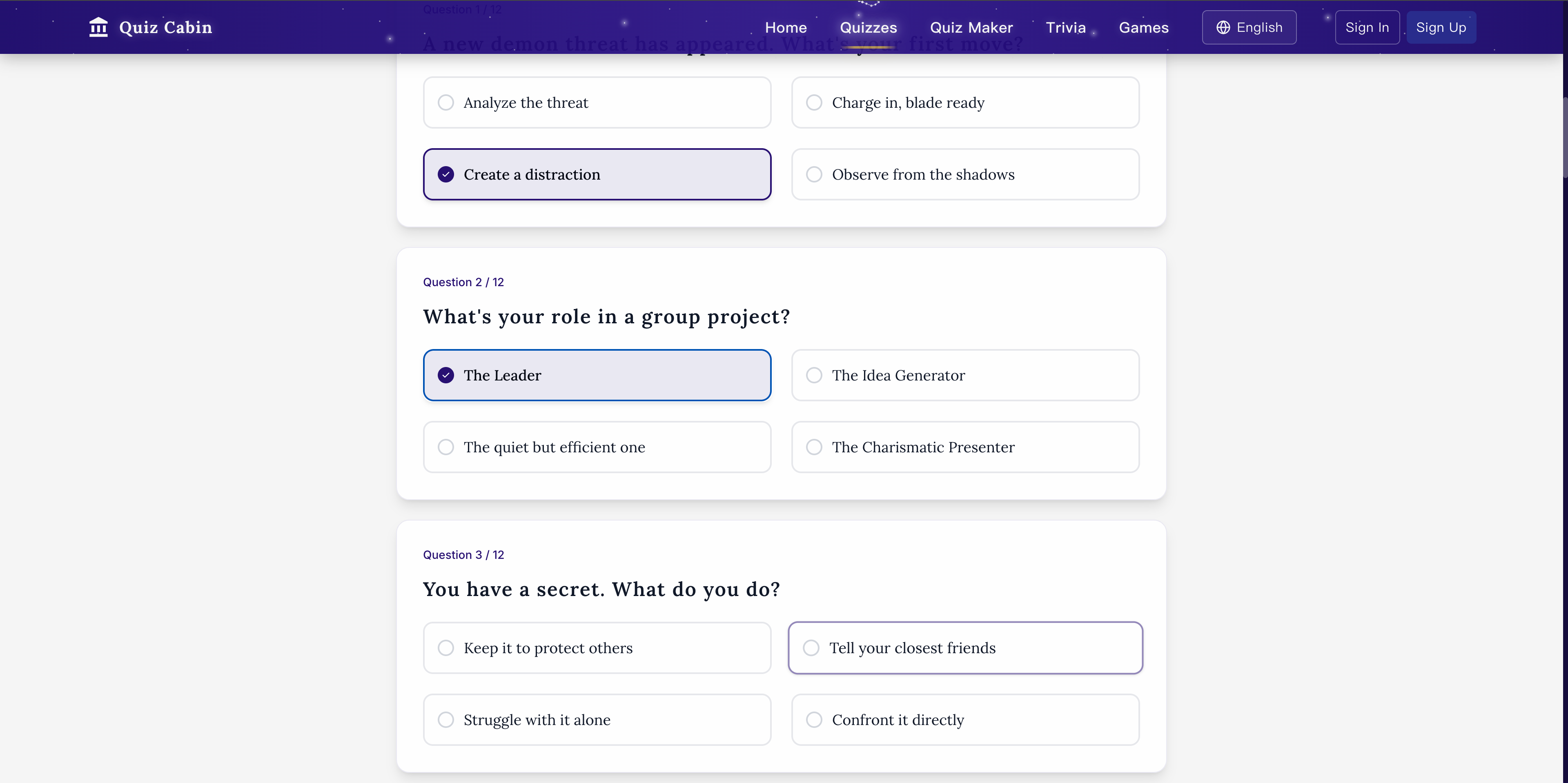Click the checked 'Create a distraction' option
This screenshot has width=1568, height=783.
point(597,174)
